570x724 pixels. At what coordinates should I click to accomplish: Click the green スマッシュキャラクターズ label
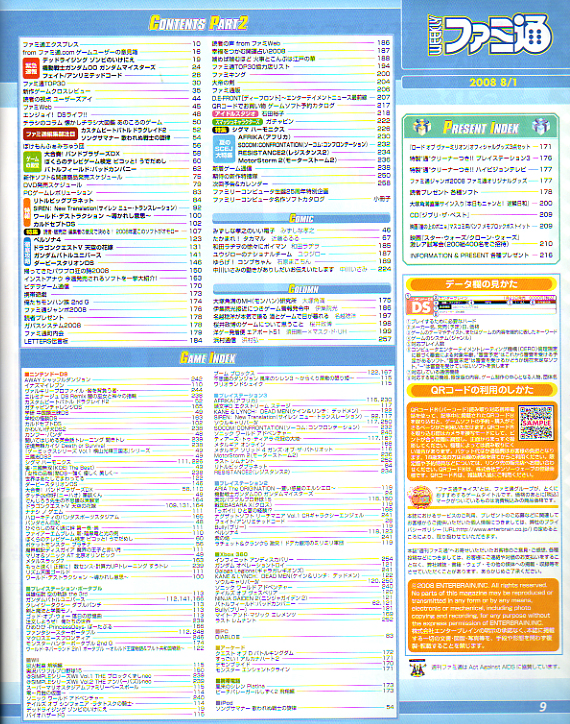point(237,121)
